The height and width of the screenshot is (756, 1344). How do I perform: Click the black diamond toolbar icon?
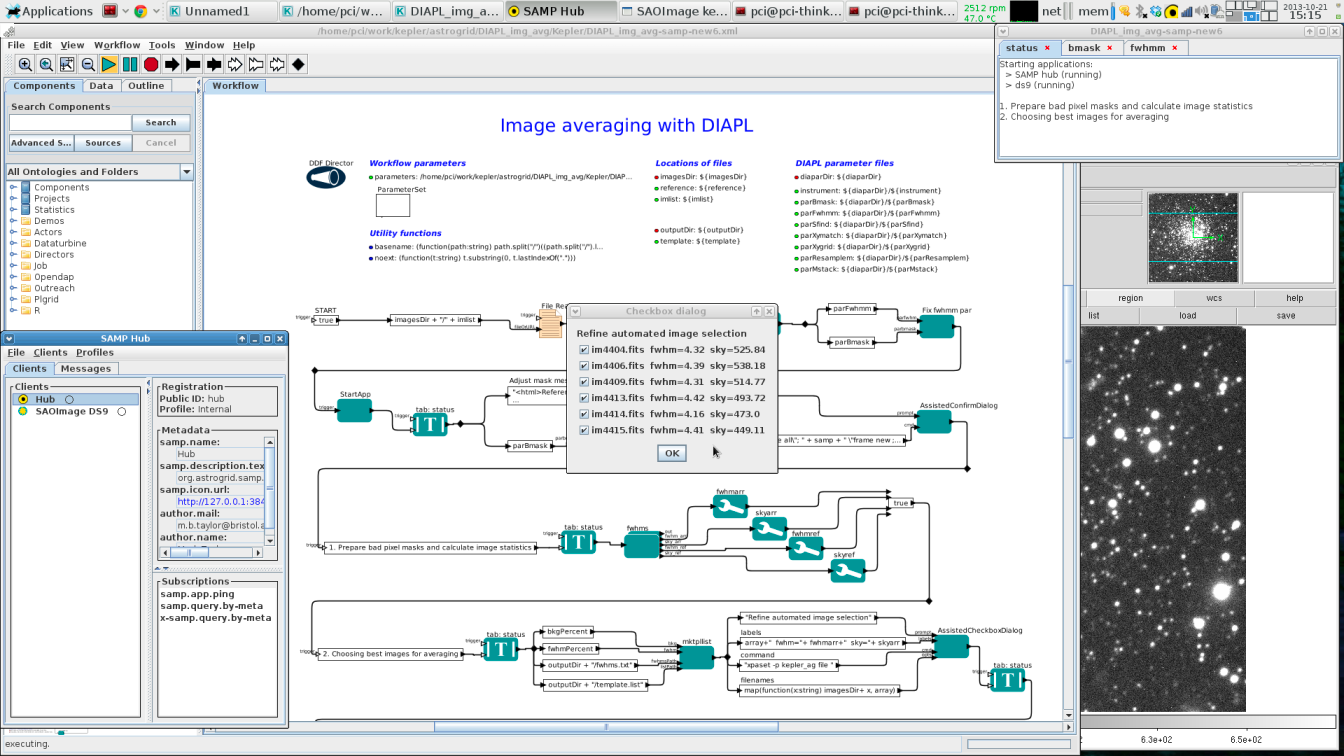tap(298, 64)
